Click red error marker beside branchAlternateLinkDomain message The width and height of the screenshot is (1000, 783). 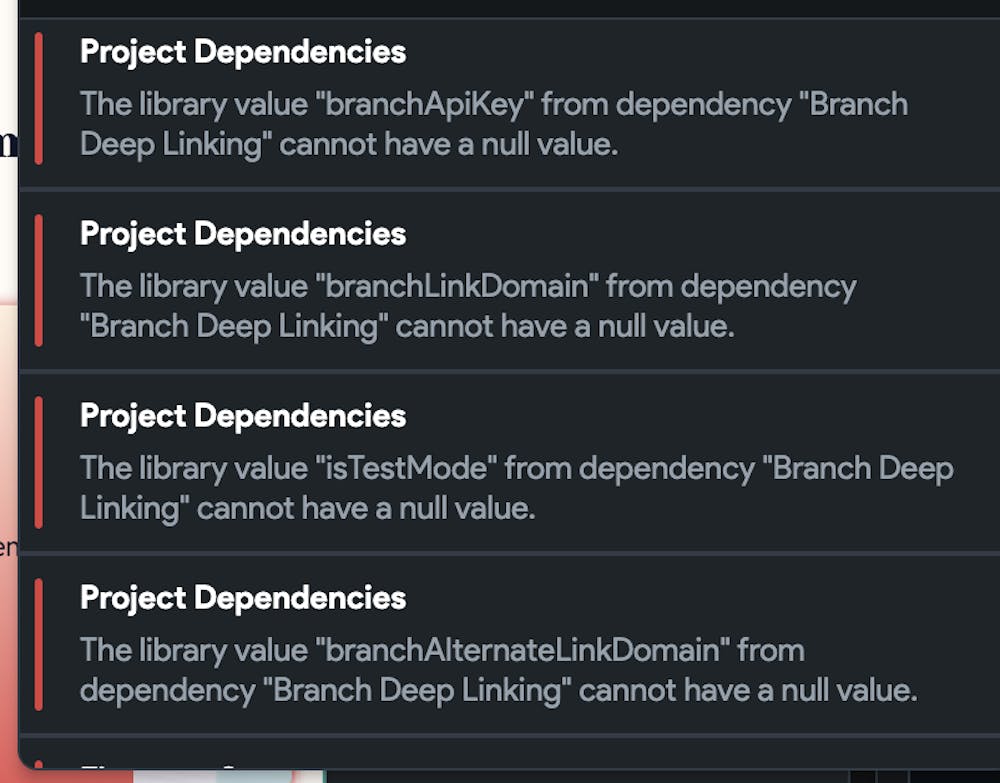[38, 644]
